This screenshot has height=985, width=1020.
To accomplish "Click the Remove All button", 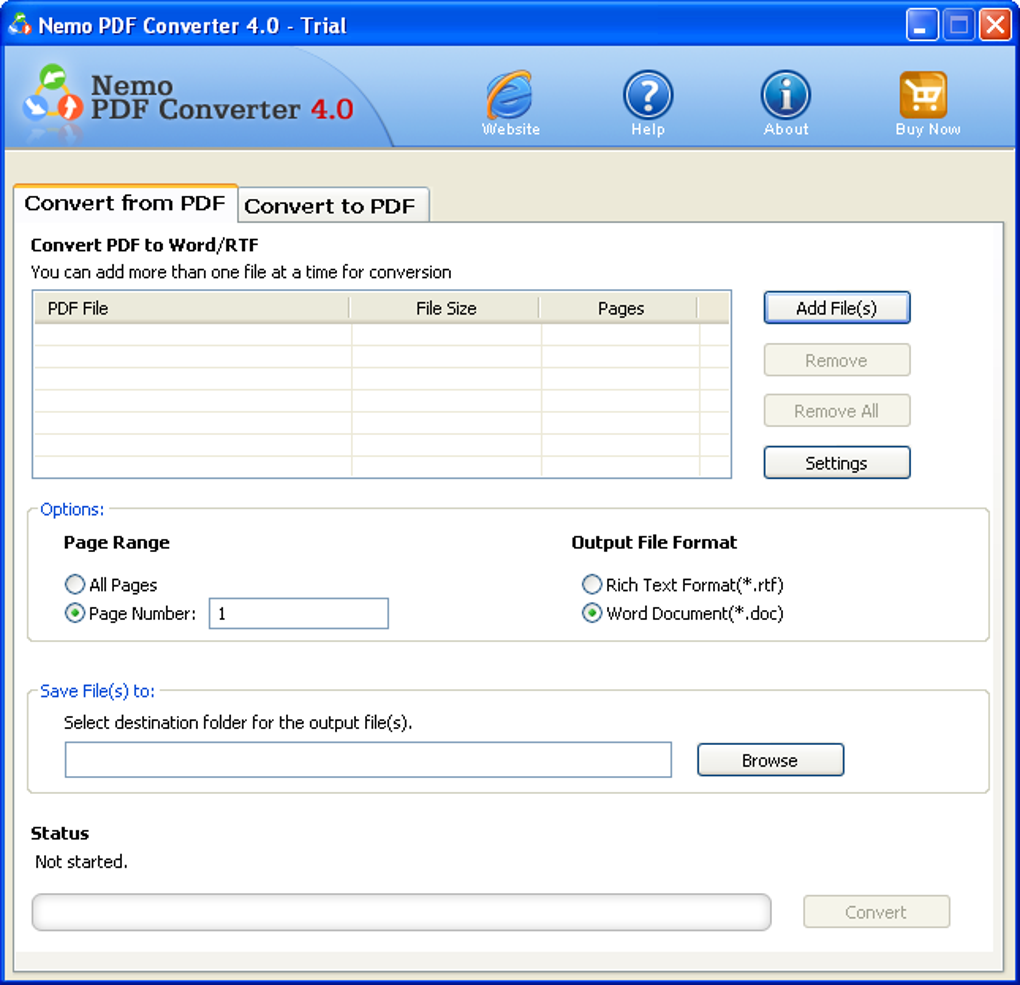I will (x=837, y=411).
